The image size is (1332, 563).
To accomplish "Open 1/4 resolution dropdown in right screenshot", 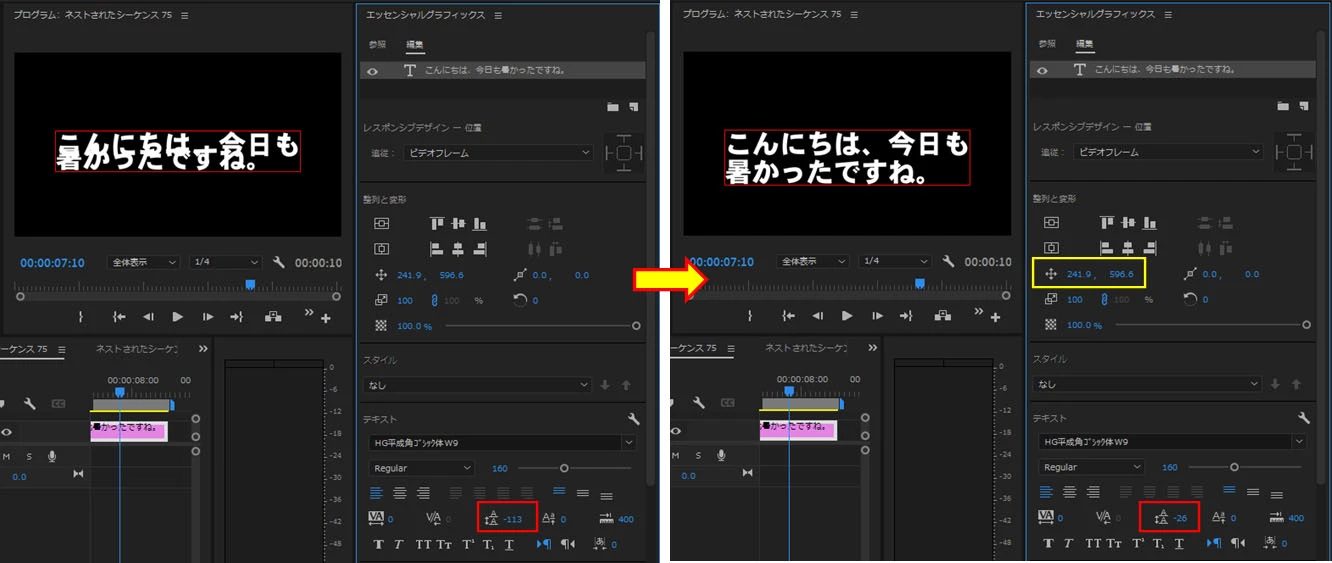I will (x=895, y=261).
